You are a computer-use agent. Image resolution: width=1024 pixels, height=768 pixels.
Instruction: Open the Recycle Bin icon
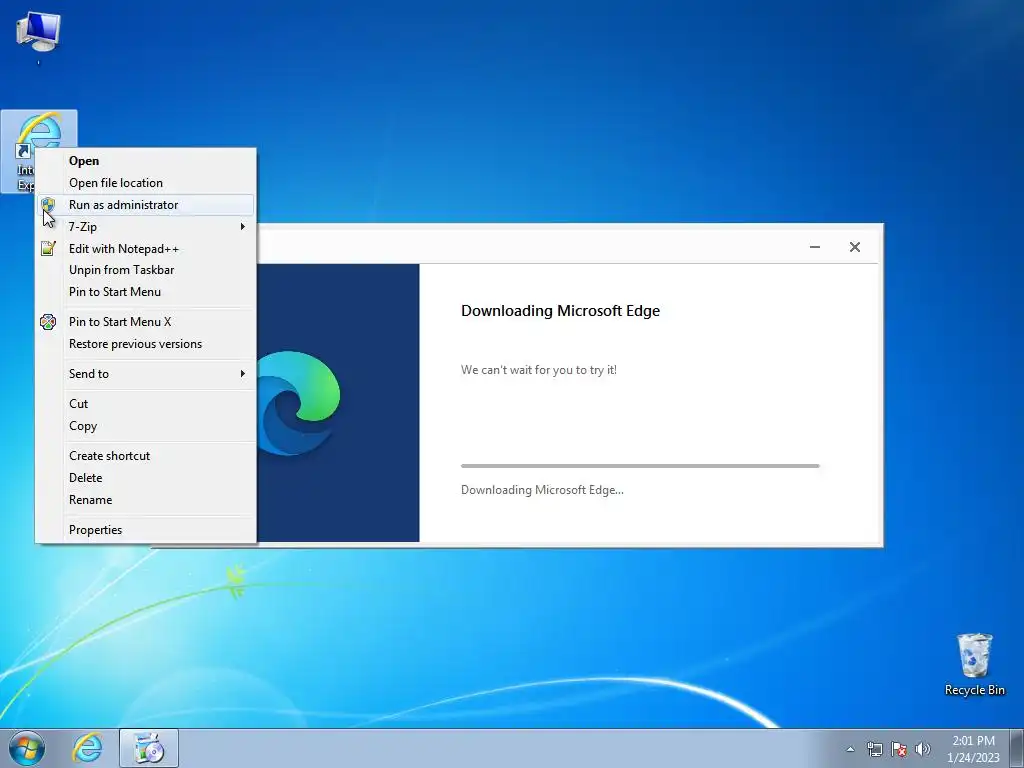(x=974, y=664)
